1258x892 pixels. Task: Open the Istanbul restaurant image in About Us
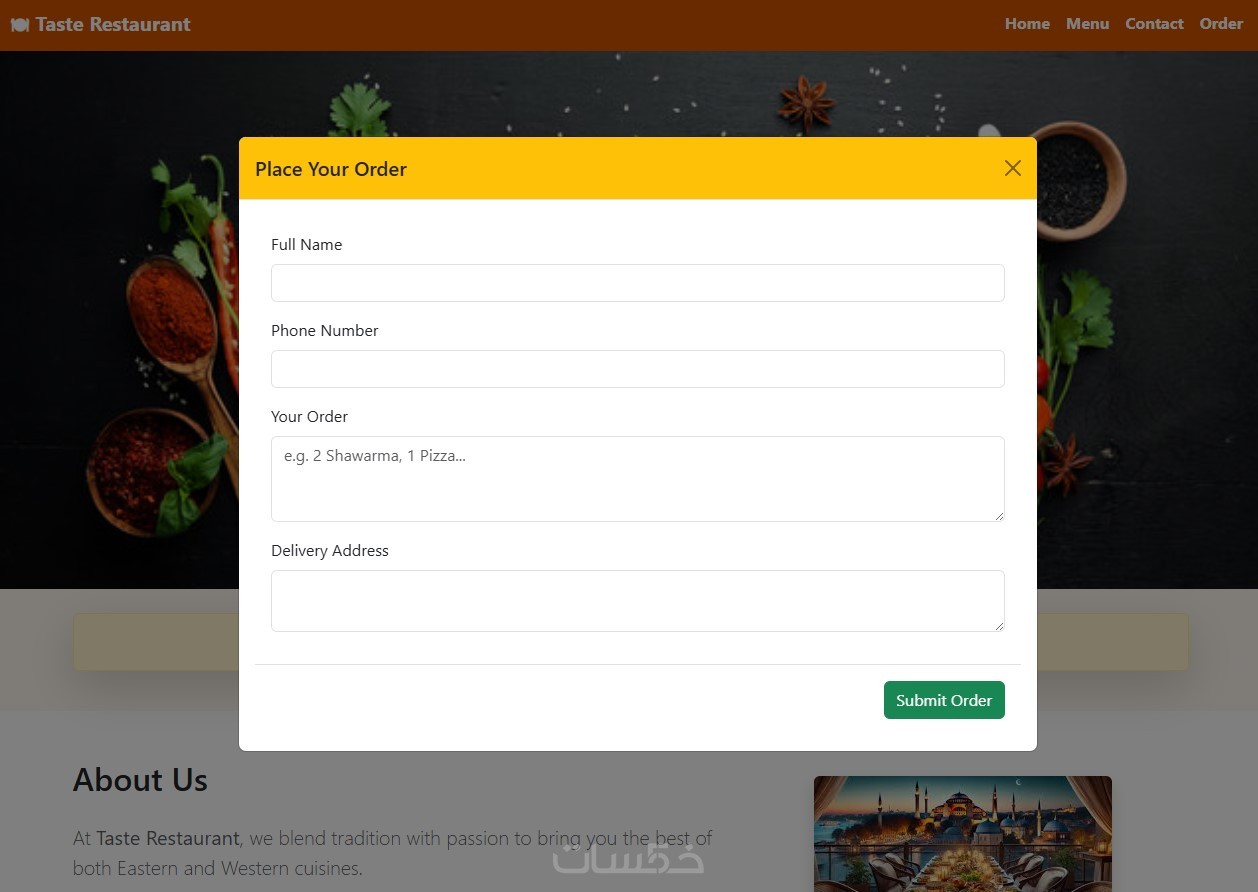pos(963,834)
